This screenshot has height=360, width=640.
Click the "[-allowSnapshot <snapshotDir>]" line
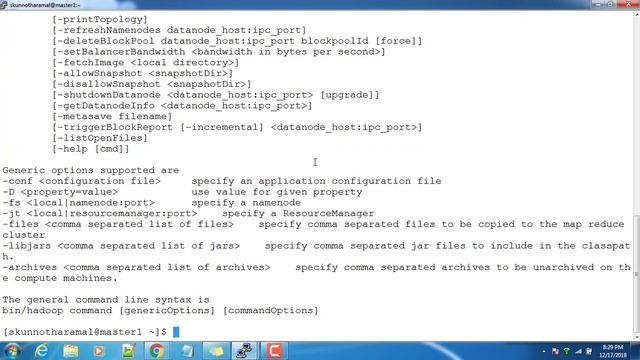point(142,73)
